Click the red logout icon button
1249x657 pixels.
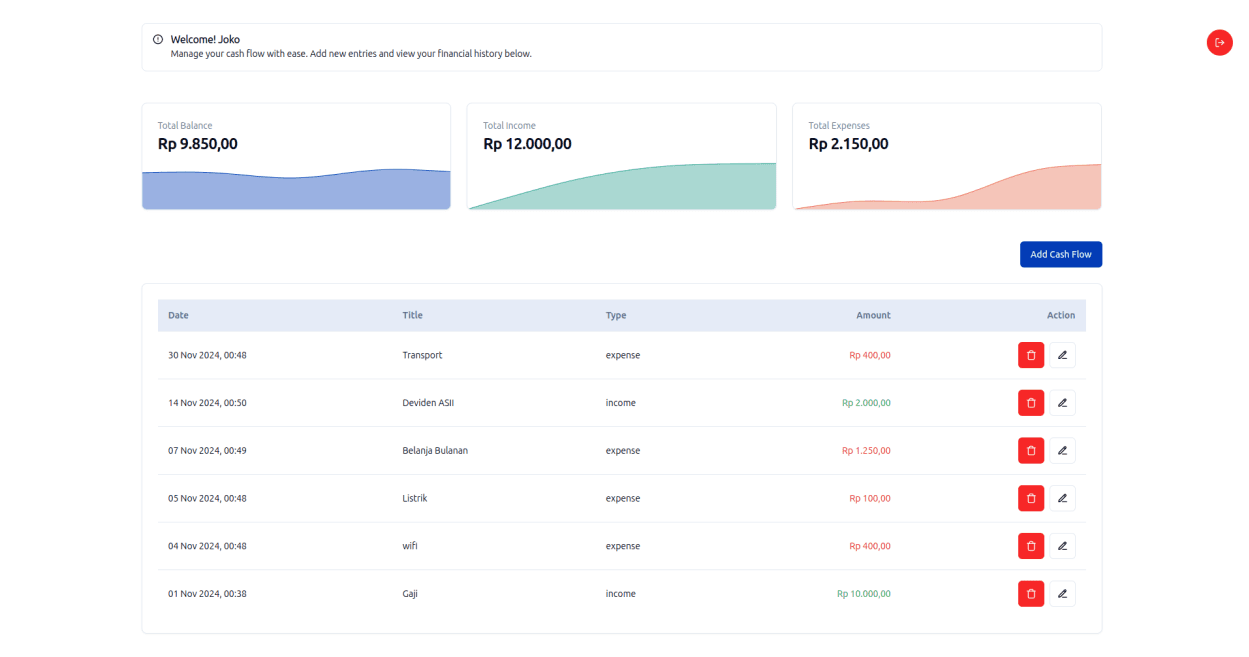(1219, 42)
